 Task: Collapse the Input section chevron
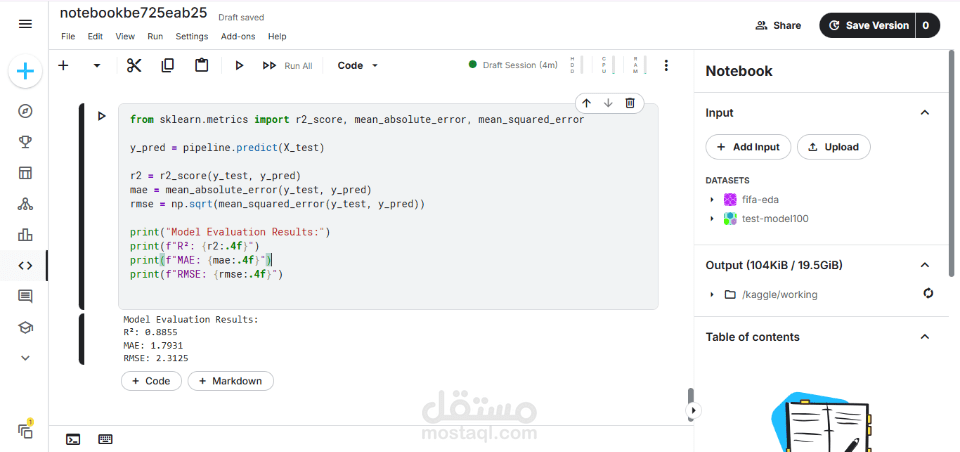[925, 113]
